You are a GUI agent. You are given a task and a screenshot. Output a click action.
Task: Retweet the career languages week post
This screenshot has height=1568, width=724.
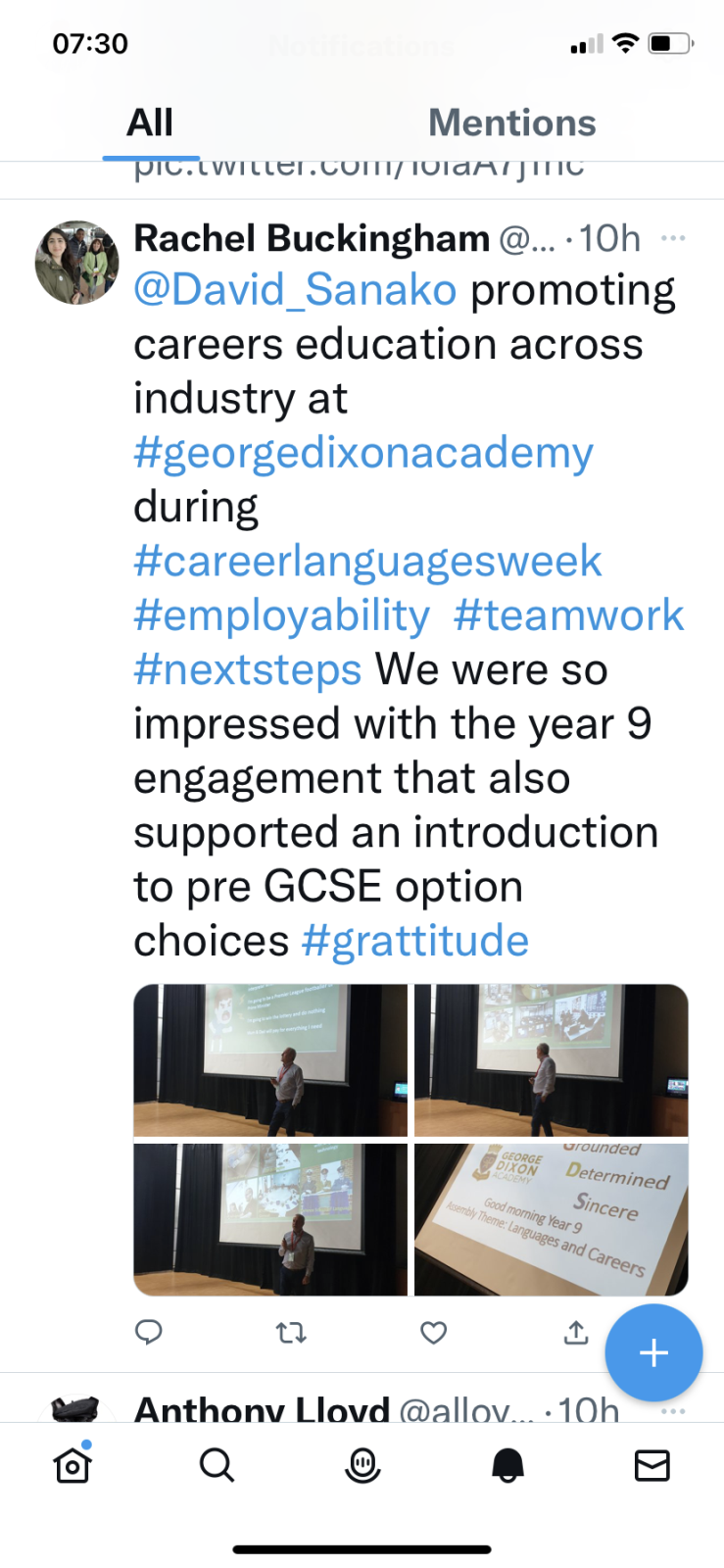coord(291,1332)
